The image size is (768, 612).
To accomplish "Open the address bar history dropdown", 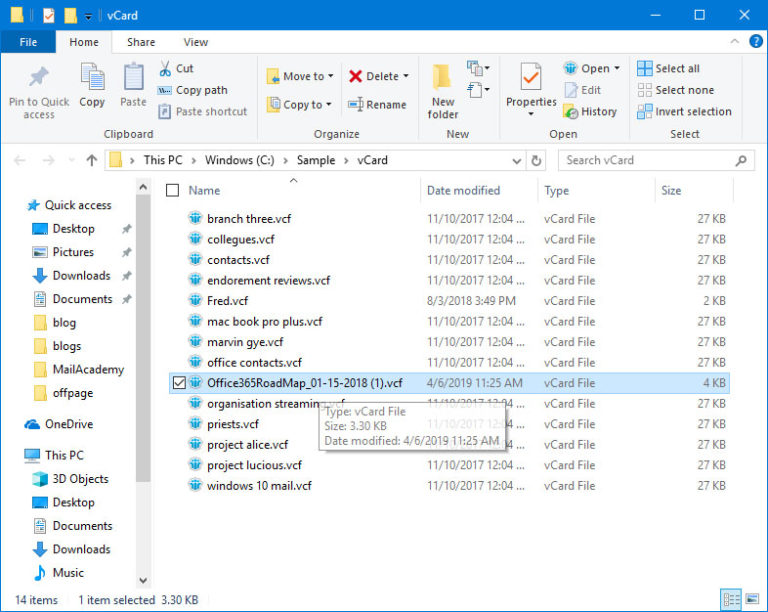I will point(516,160).
